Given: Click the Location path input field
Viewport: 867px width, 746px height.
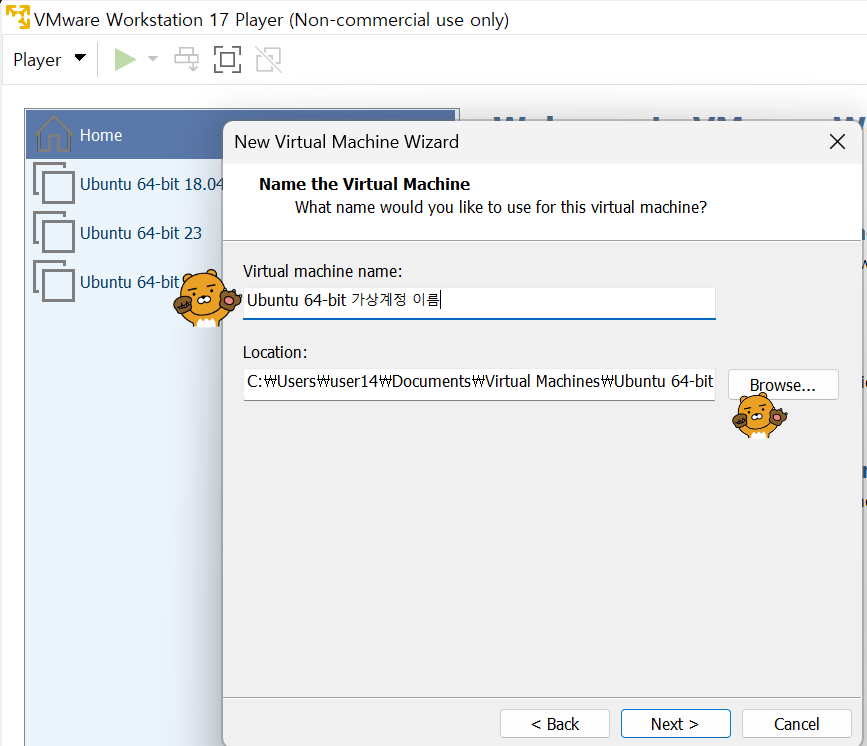Looking at the screenshot, I should point(479,384).
